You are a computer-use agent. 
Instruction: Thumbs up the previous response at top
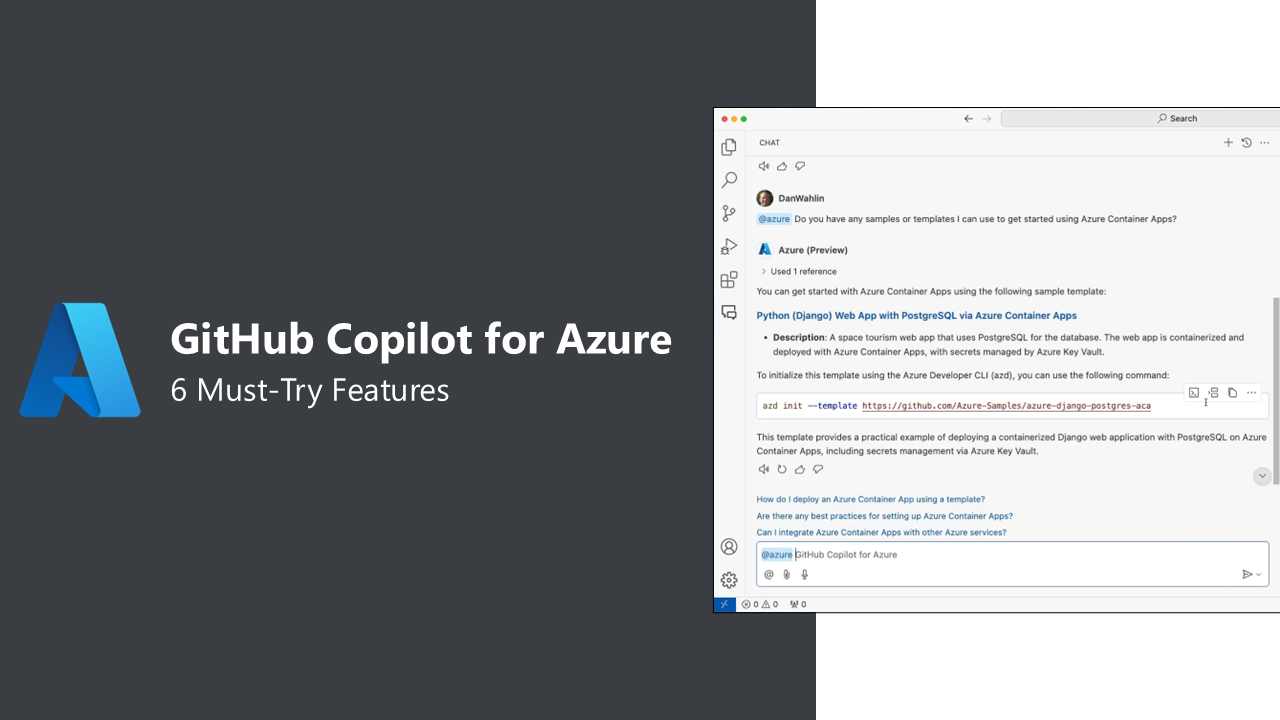click(x=782, y=166)
